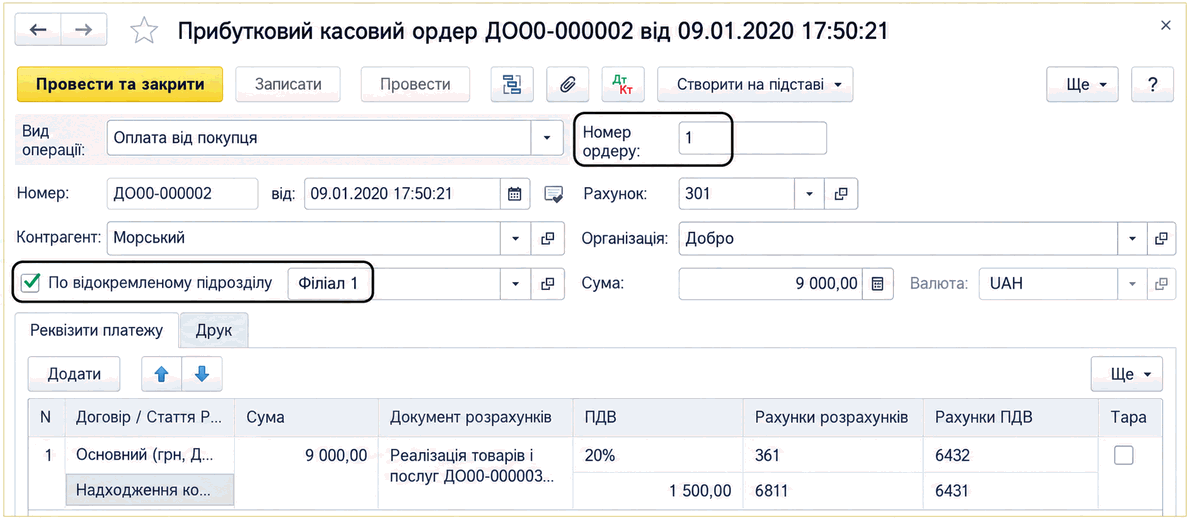Click the Документ розрахунків column header
The height and width of the screenshot is (521, 1190).
pos(477,417)
